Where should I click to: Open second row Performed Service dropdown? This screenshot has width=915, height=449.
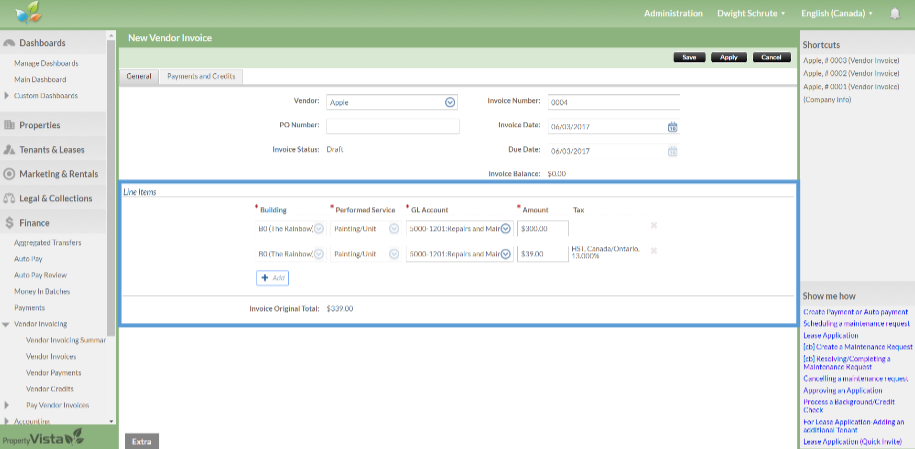coord(394,254)
